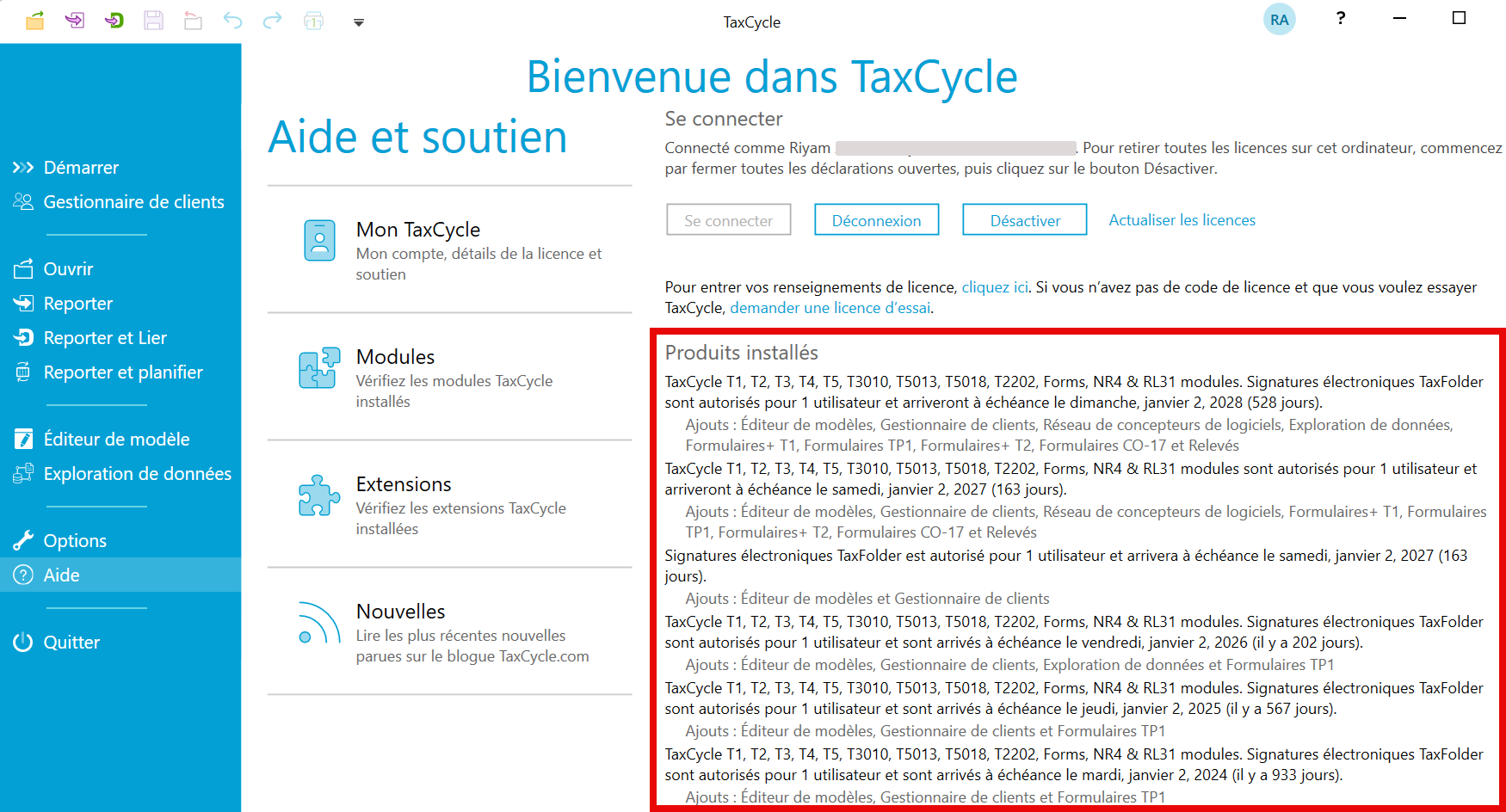The width and height of the screenshot is (1506, 812).
Task: Click 'demander une licence d'essai' link
Action: click(x=830, y=308)
